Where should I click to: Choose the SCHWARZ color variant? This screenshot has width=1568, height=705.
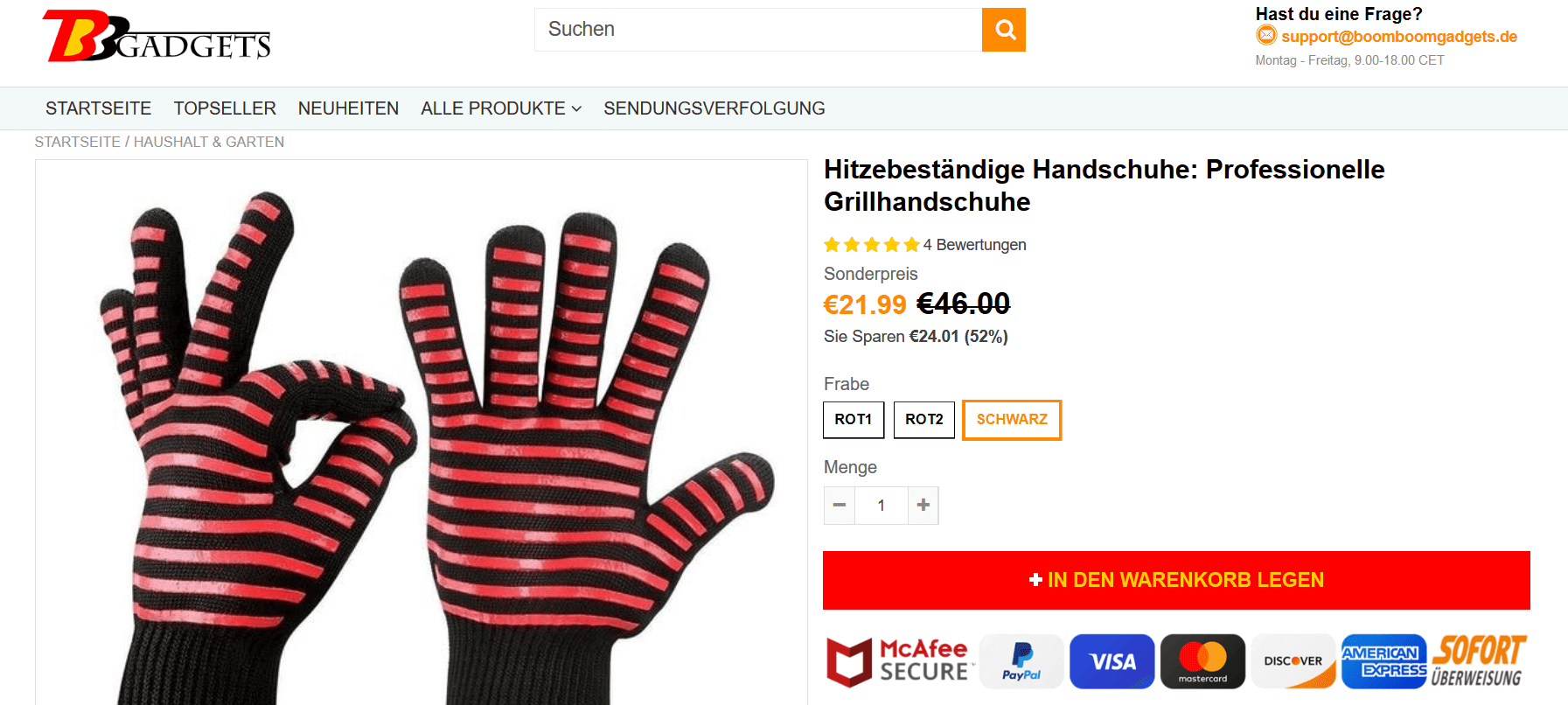(1012, 420)
